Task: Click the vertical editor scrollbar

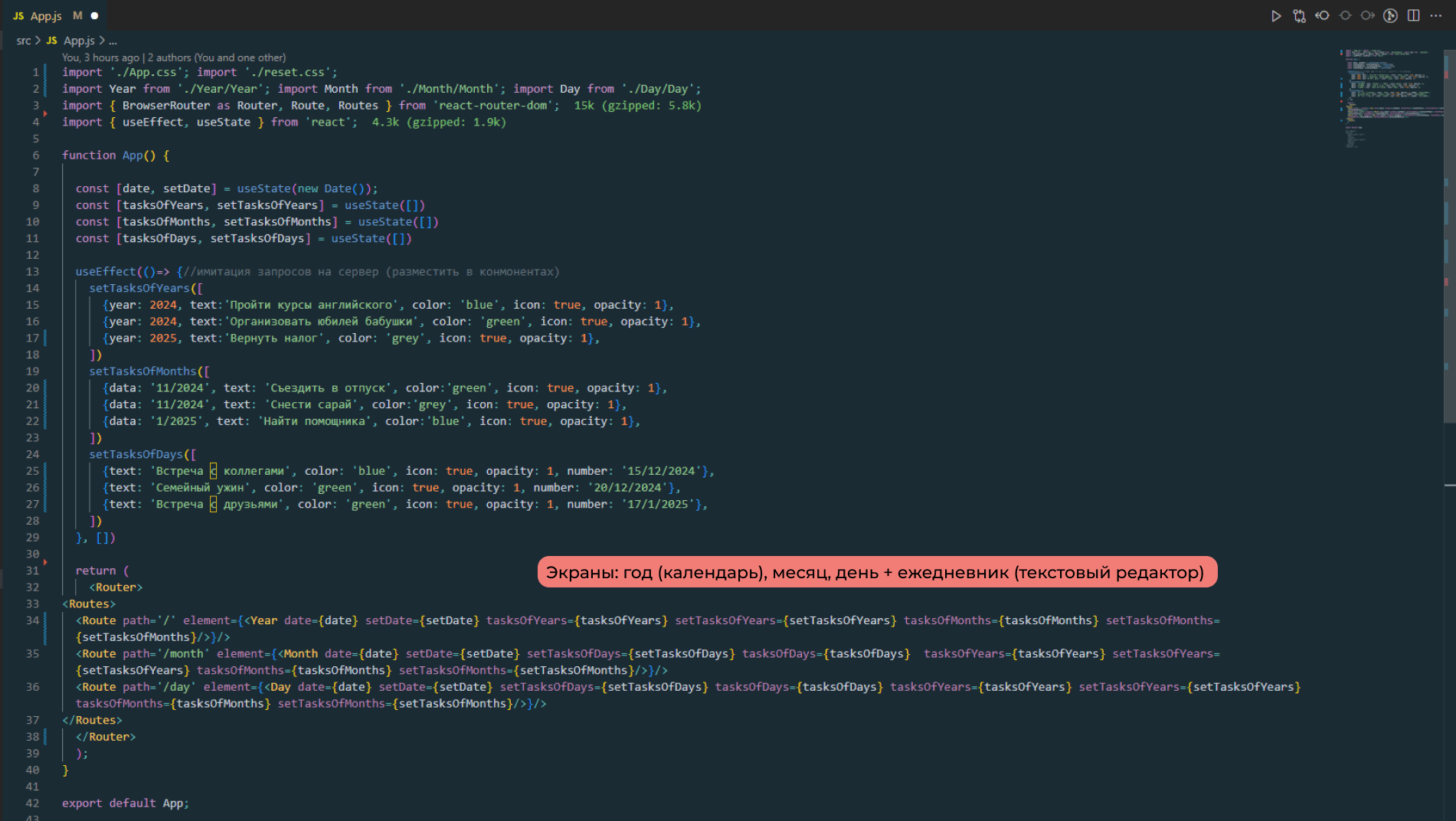Action: tap(1449, 236)
